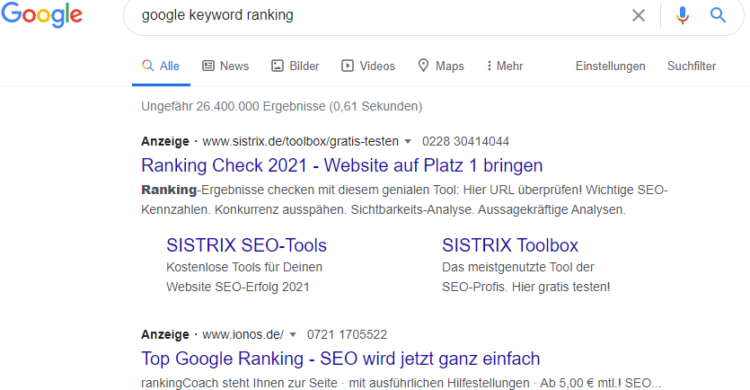Click the www.sistrix.de/toolbox/gratis-testen URL

(x=300, y=142)
